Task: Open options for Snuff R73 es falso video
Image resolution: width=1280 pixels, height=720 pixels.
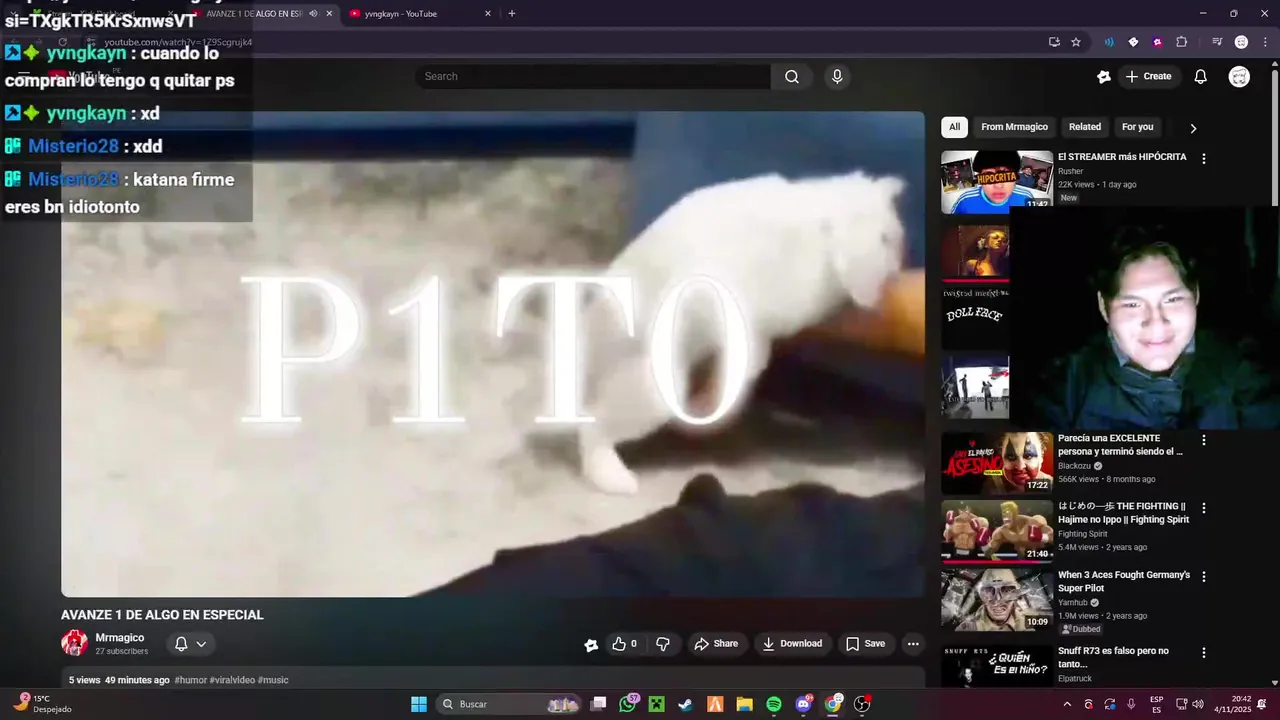Action: (x=1204, y=653)
